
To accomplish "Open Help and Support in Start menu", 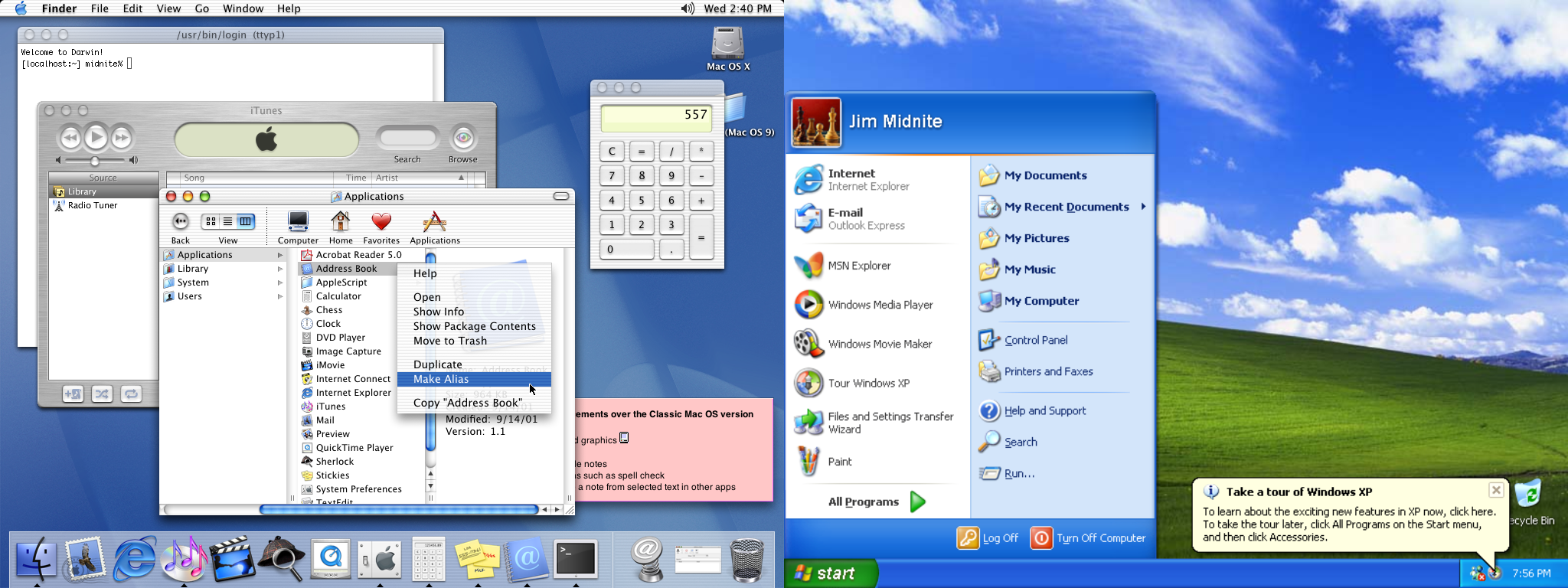I will click(1033, 410).
